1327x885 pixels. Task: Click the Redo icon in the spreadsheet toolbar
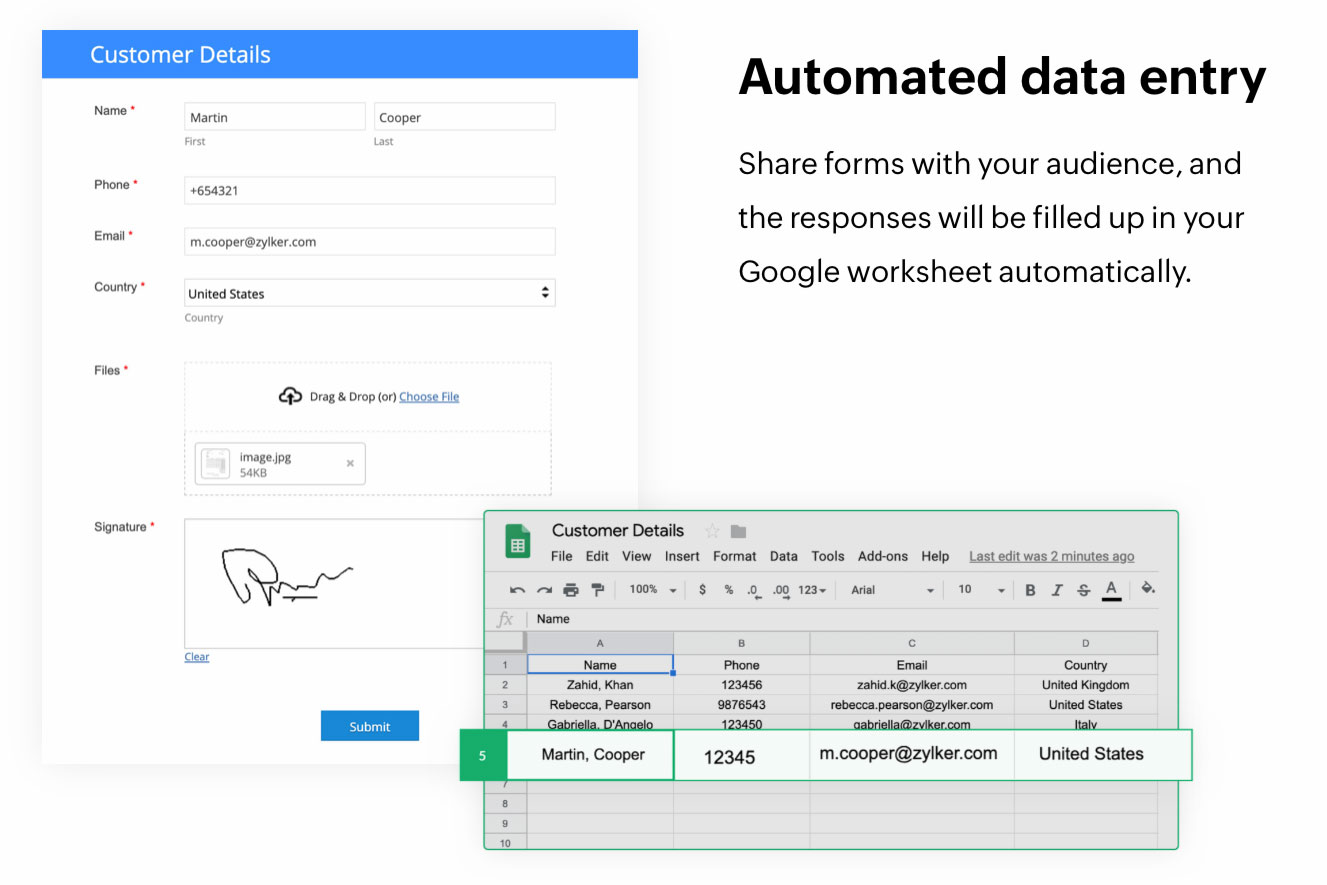point(543,589)
